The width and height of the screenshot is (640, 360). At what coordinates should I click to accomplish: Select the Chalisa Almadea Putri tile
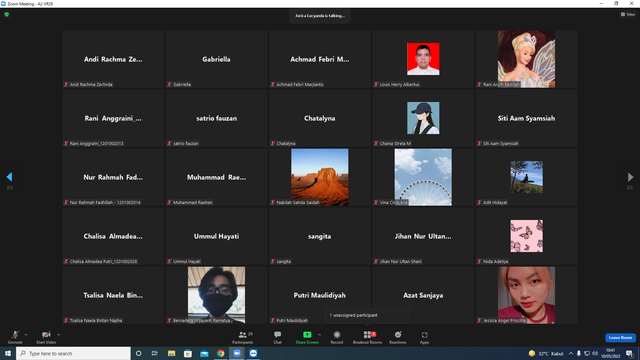click(113, 236)
